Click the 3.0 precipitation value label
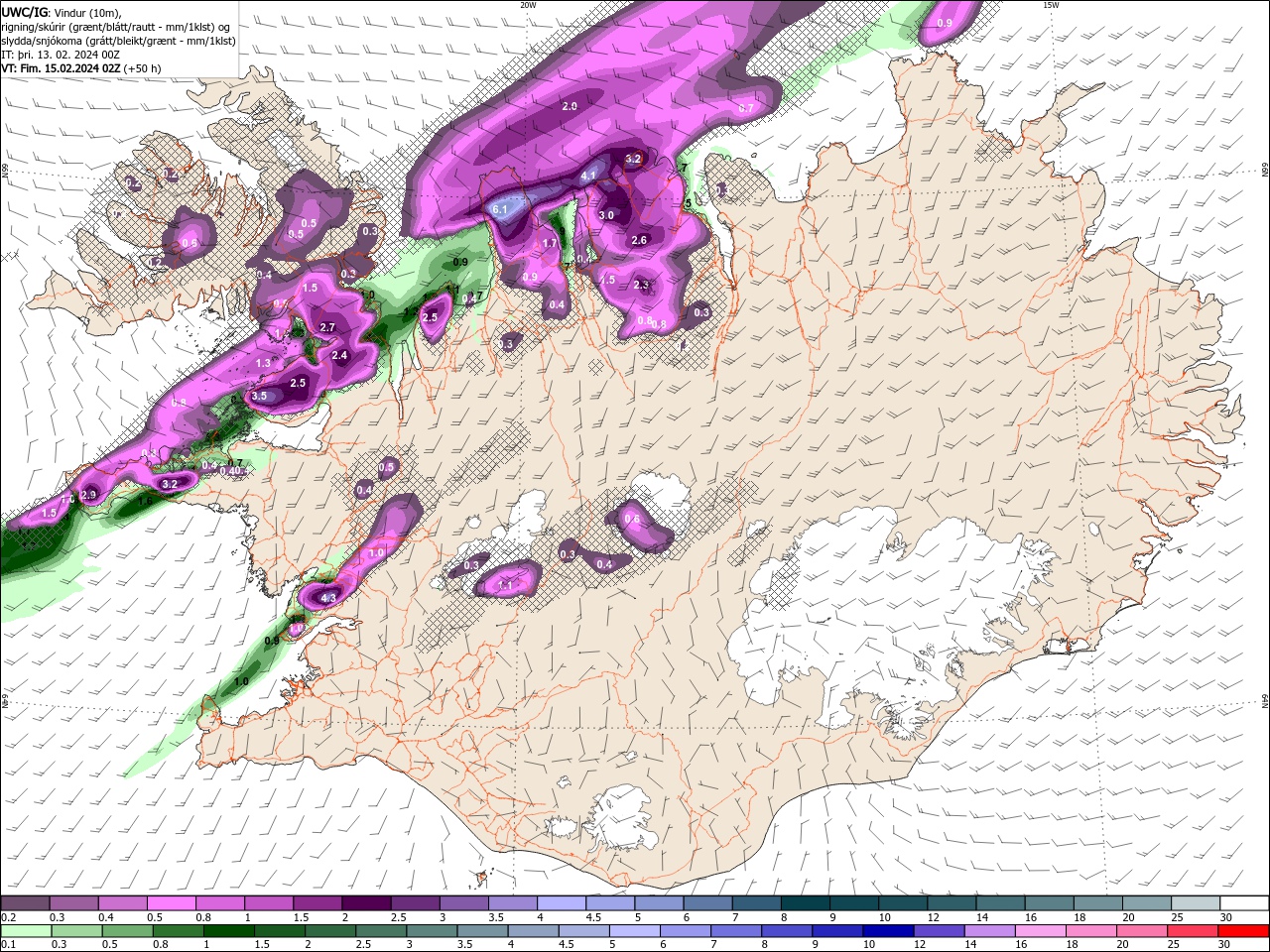The width and height of the screenshot is (1270, 952). coord(606,215)
